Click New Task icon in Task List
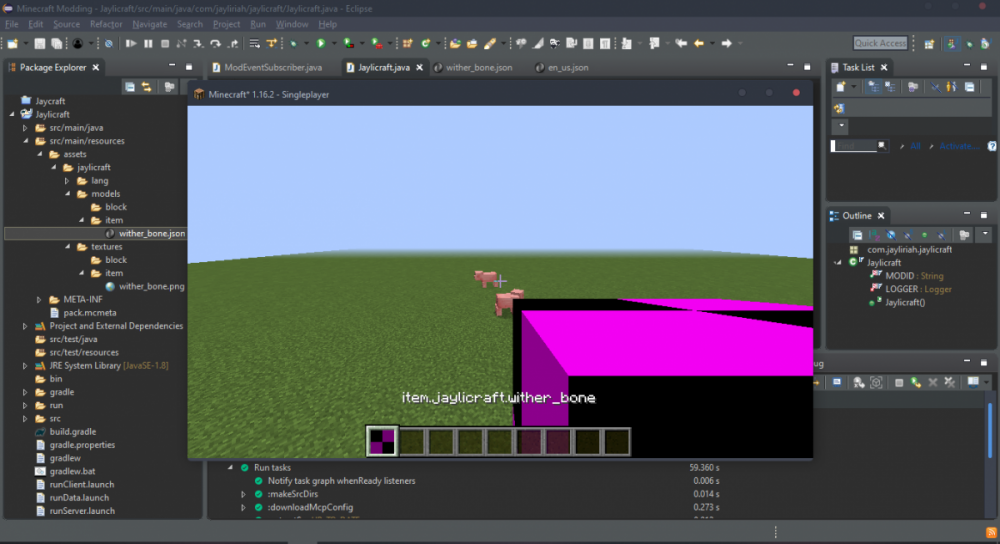This screenshot has width=1000, height=544. pos(841,87)
